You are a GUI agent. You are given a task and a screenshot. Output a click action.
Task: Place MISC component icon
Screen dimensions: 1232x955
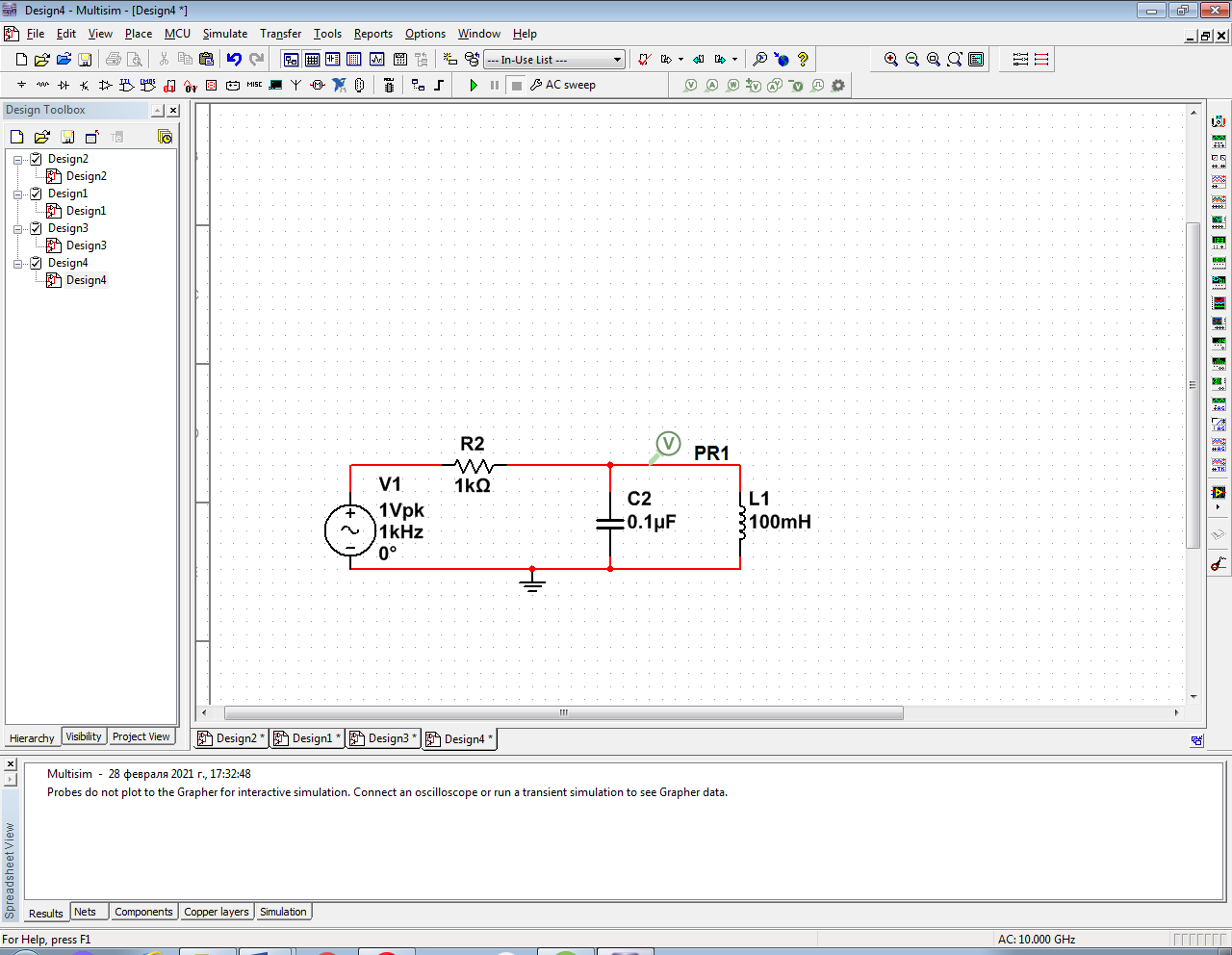tap(254, 85)
